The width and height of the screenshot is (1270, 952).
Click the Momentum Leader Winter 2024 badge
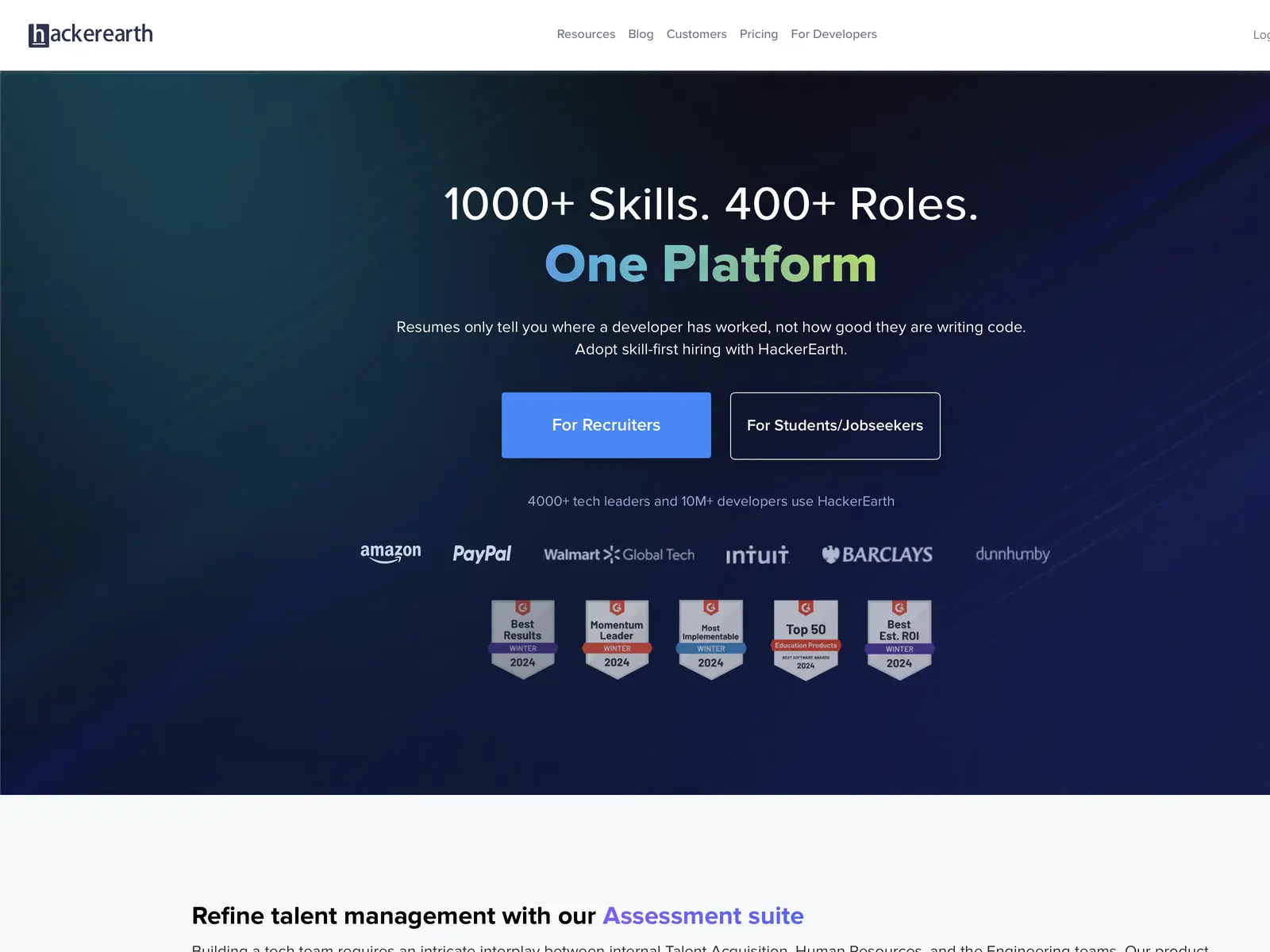pos(617,639)
